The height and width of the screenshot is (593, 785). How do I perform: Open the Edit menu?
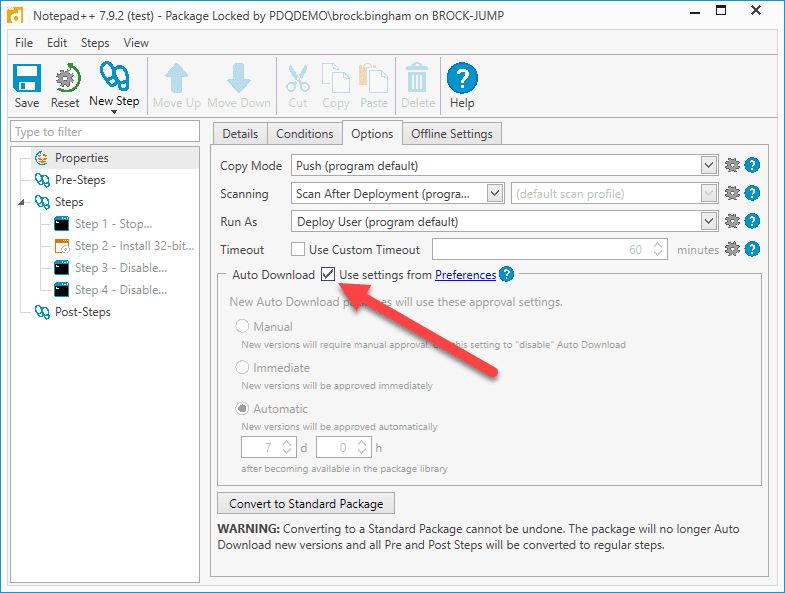(57, 43)
